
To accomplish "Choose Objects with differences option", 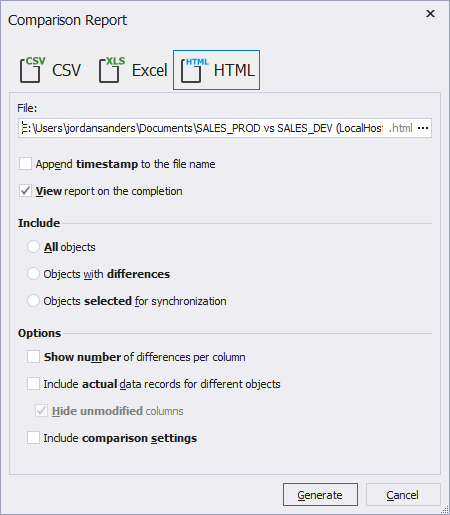I will click(33, 274).
